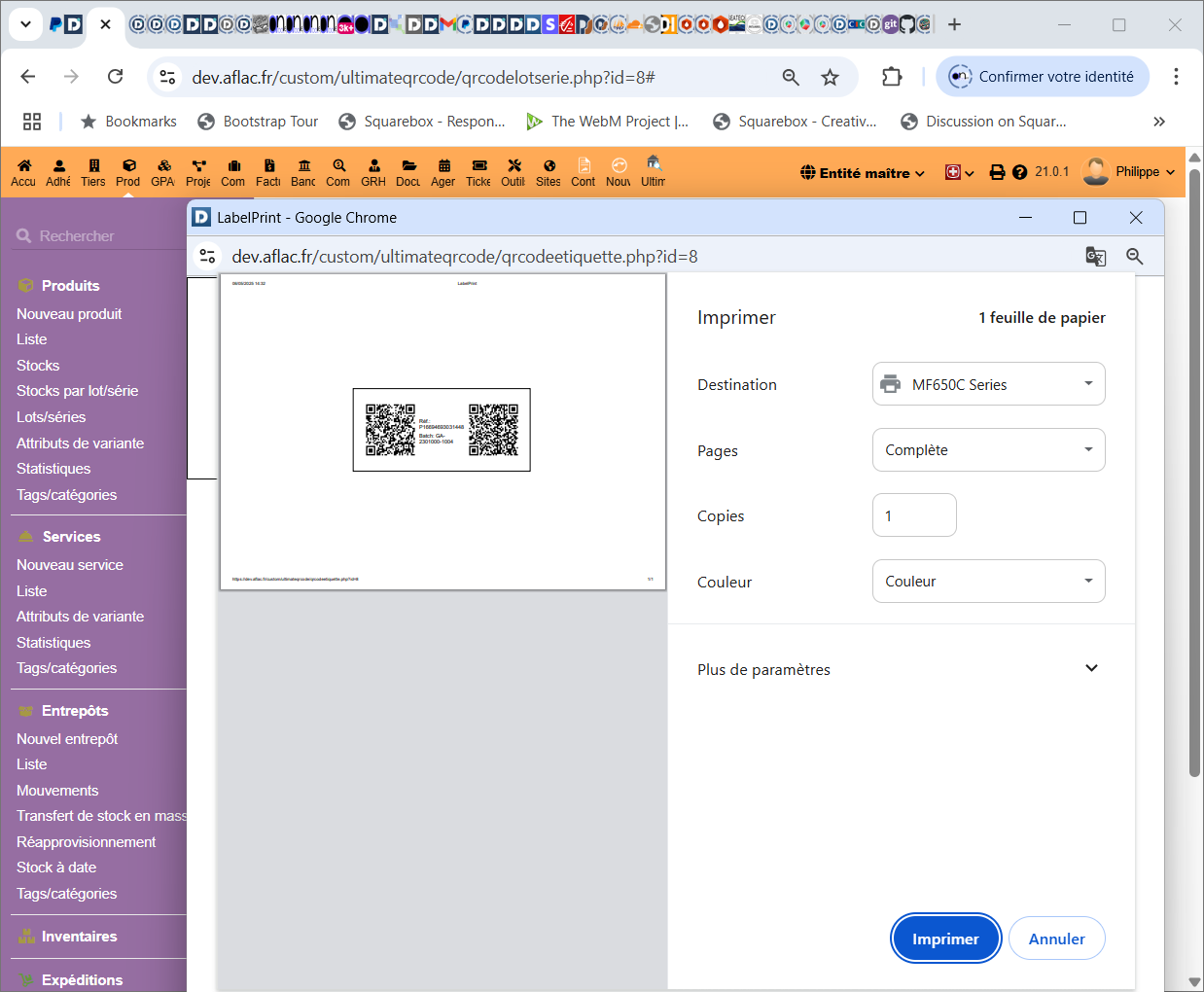The height and width of the screenshot is (992, 1204).
Task: Click the translate icon in LabelPrint window
Action: pyautogui.click(x=1095, y=256)
